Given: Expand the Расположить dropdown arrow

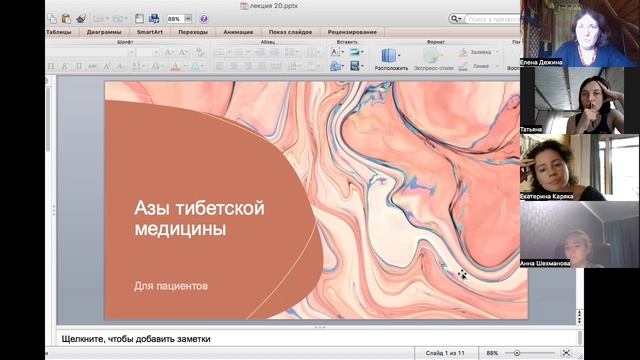Looking at the screenshot, I should click(x=399, y=55).
